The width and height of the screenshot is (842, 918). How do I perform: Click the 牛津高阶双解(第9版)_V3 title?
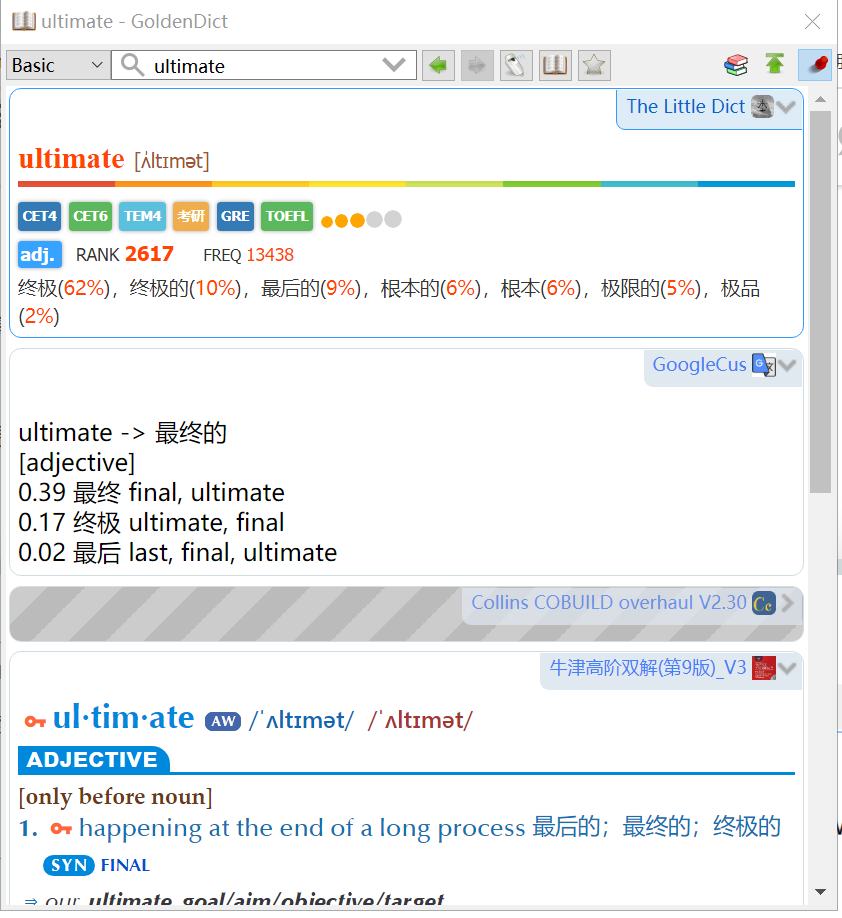[648, 667]
